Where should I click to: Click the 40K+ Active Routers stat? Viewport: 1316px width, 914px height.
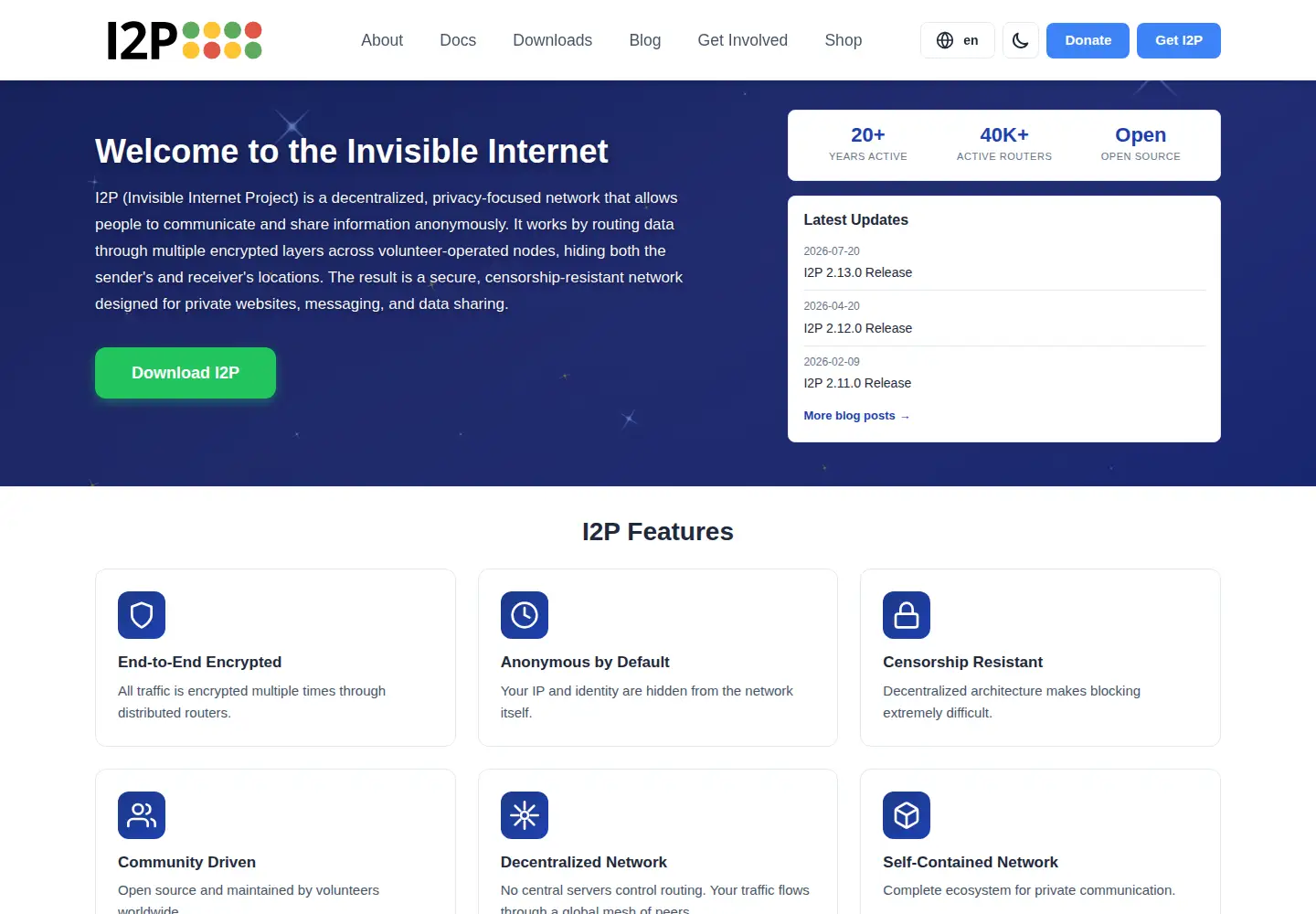(1004, 144)
